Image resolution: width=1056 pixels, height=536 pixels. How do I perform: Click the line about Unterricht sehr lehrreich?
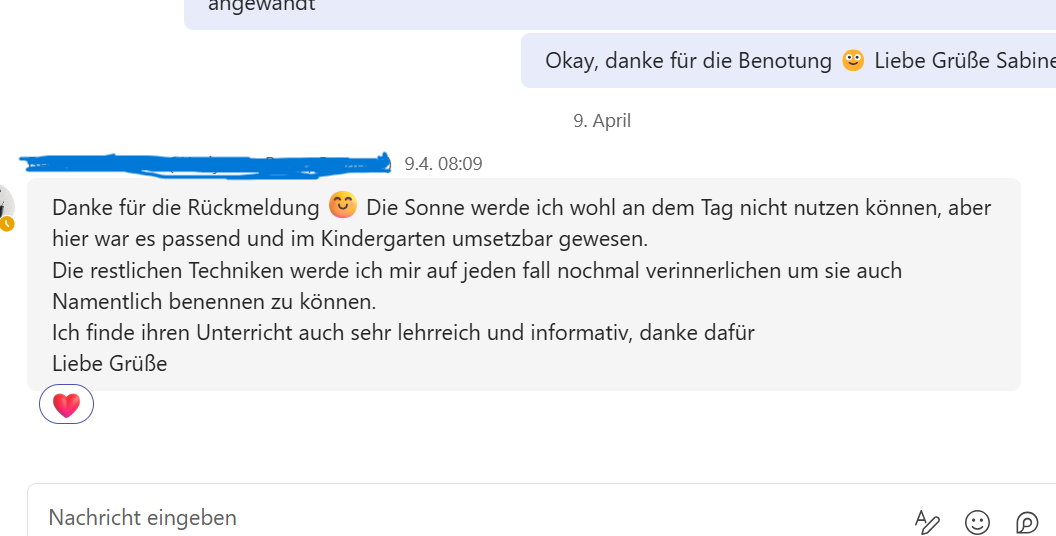tap(403, 333)
